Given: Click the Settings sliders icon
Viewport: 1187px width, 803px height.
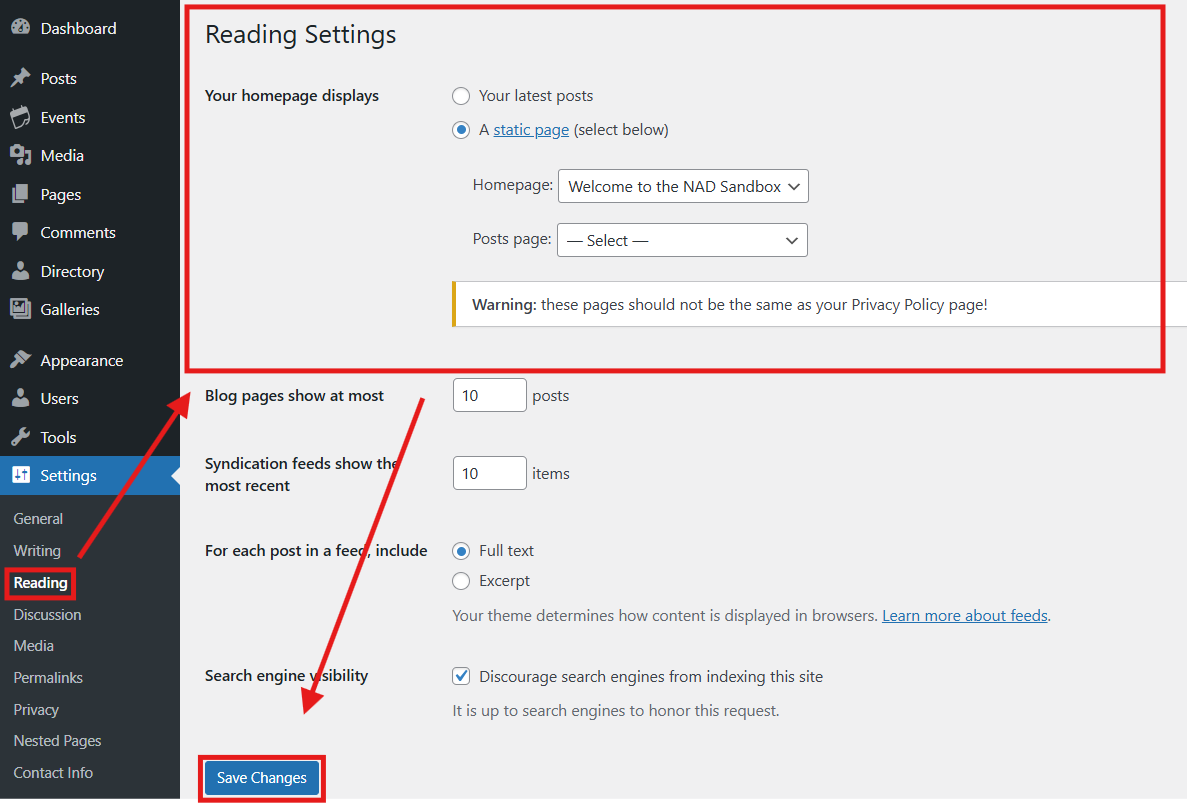Looking at the screenshot, I should click(x=20, y=475).
